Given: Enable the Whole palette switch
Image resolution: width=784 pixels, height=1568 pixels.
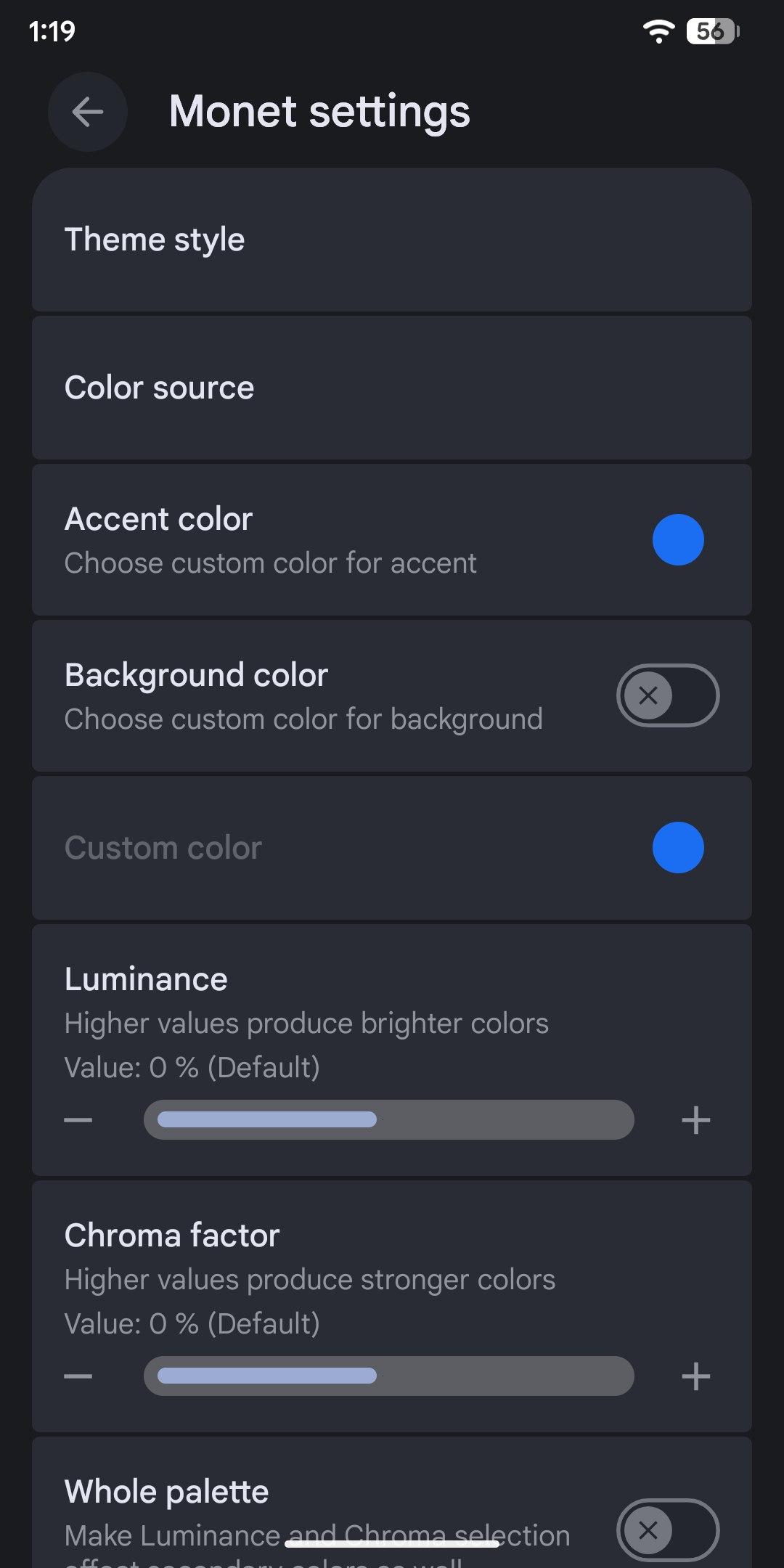Looking at the screenshot, I should point(667,1530).
